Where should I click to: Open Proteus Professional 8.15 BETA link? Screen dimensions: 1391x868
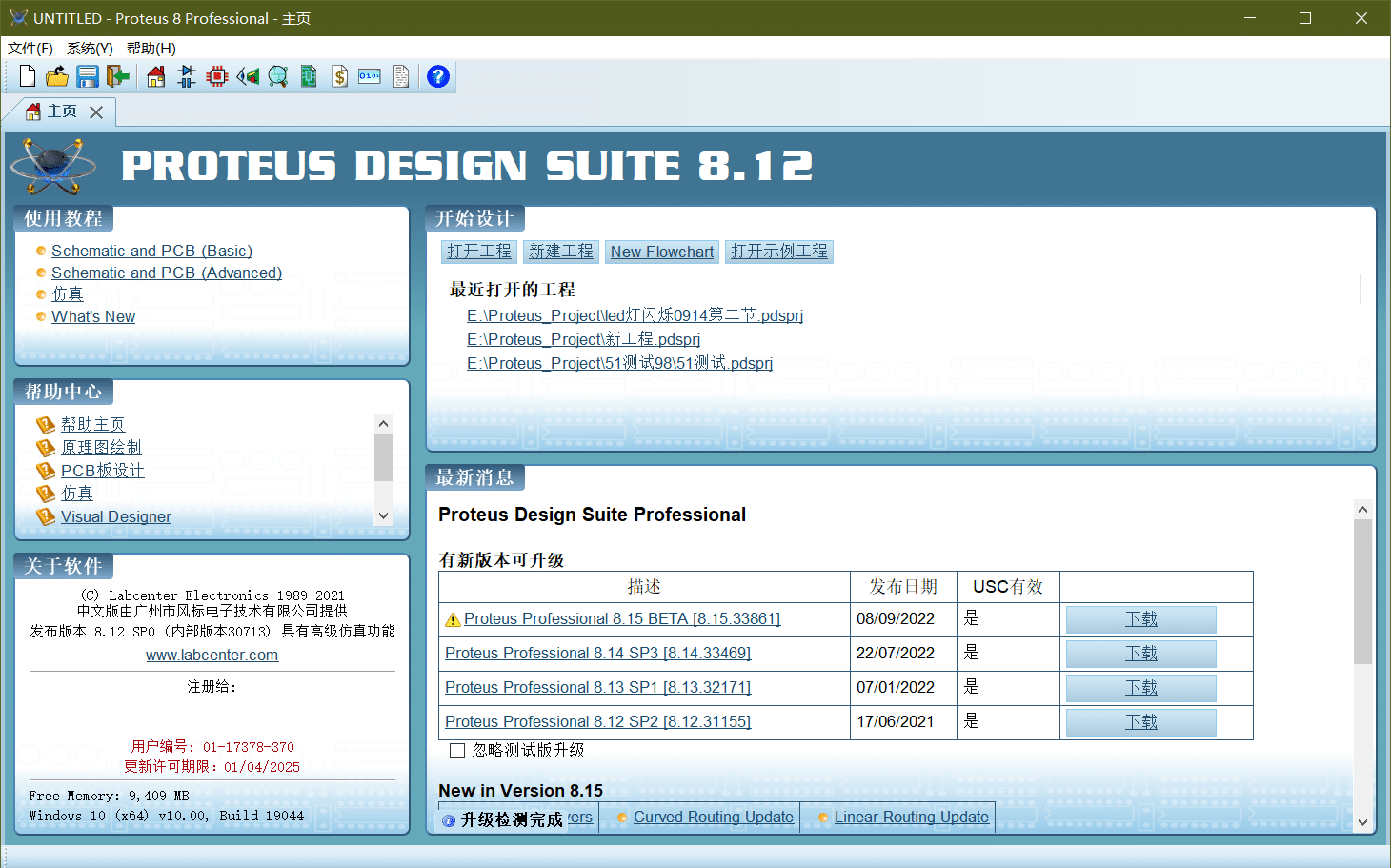[622, 619]
